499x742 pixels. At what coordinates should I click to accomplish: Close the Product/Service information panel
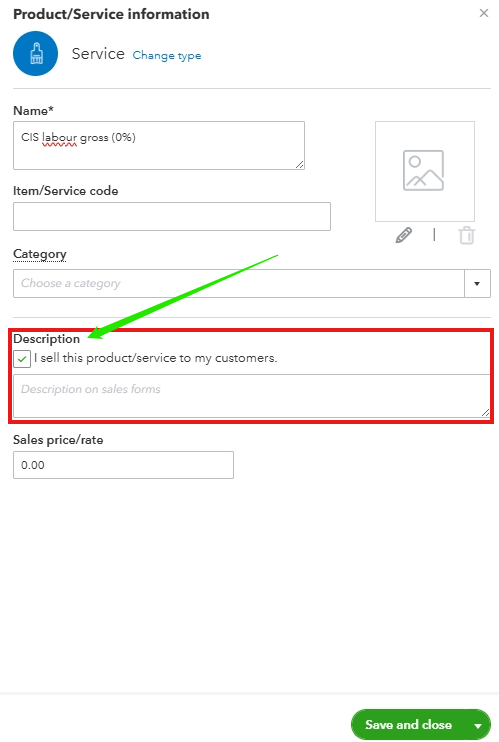click(x=483, y=13)
